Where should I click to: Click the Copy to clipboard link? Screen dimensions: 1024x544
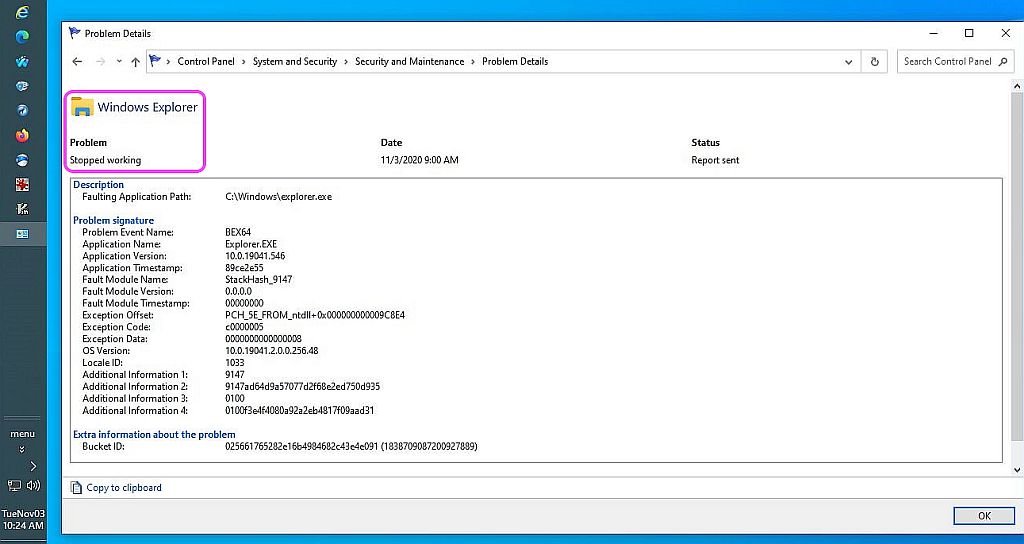[123, 487]
